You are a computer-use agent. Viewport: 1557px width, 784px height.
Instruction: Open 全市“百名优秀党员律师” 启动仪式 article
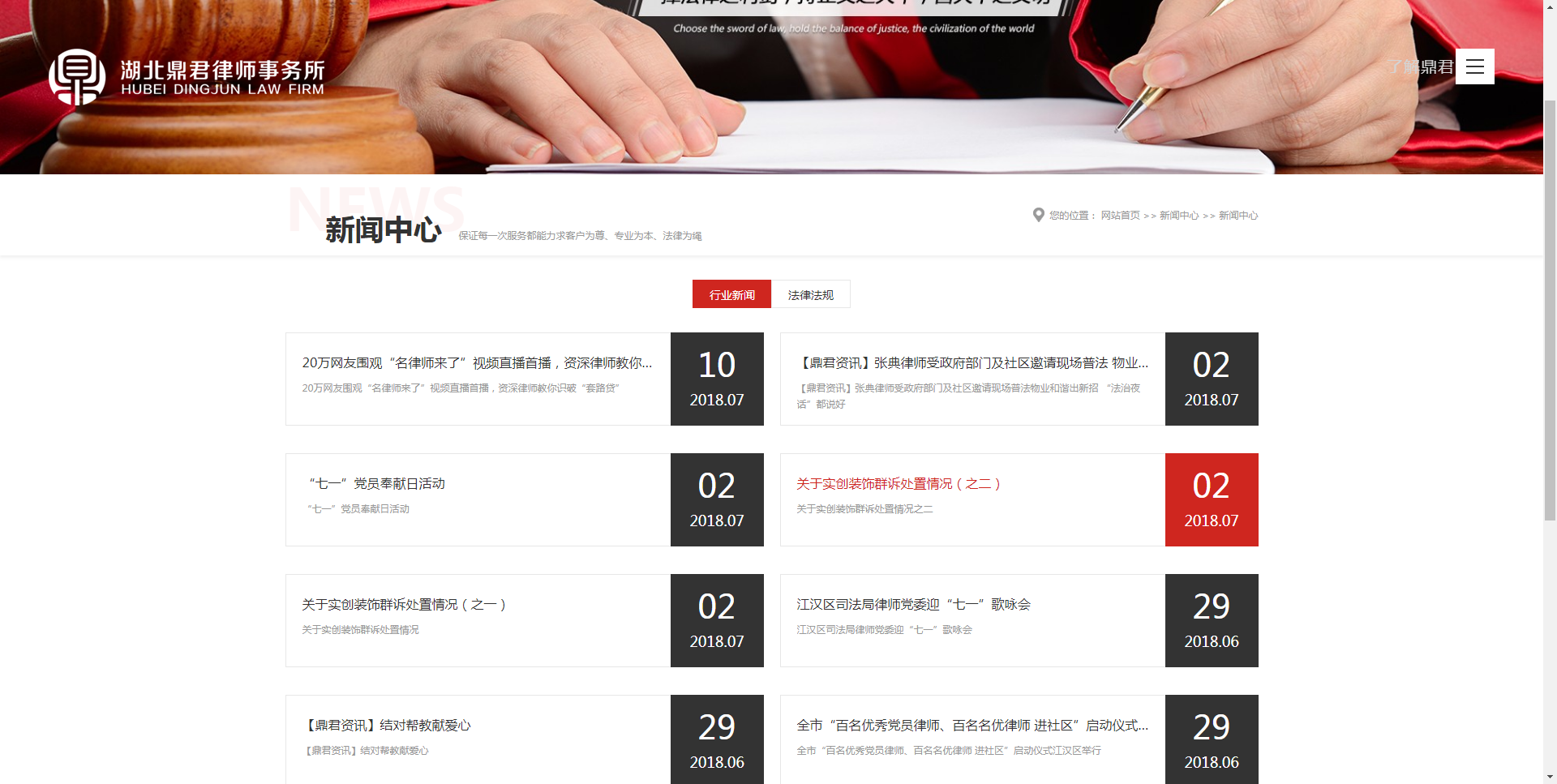coord(972,726)
